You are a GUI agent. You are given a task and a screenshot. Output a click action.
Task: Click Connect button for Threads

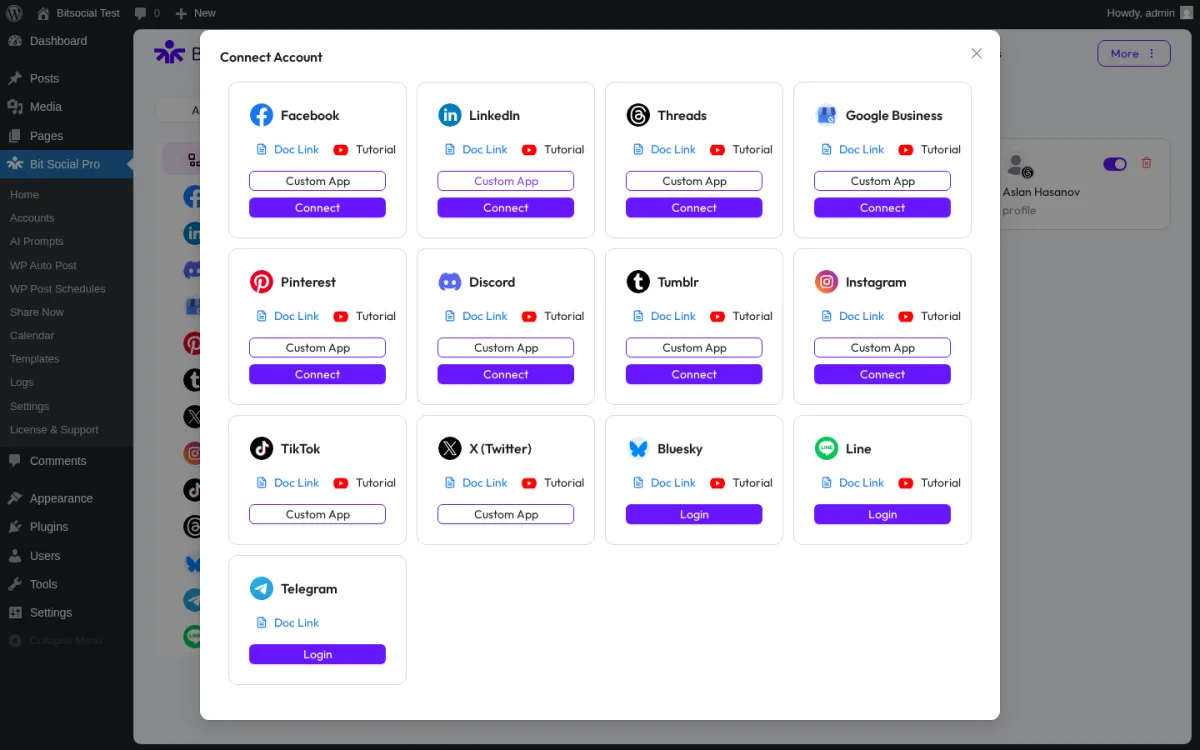coord(694,208)
